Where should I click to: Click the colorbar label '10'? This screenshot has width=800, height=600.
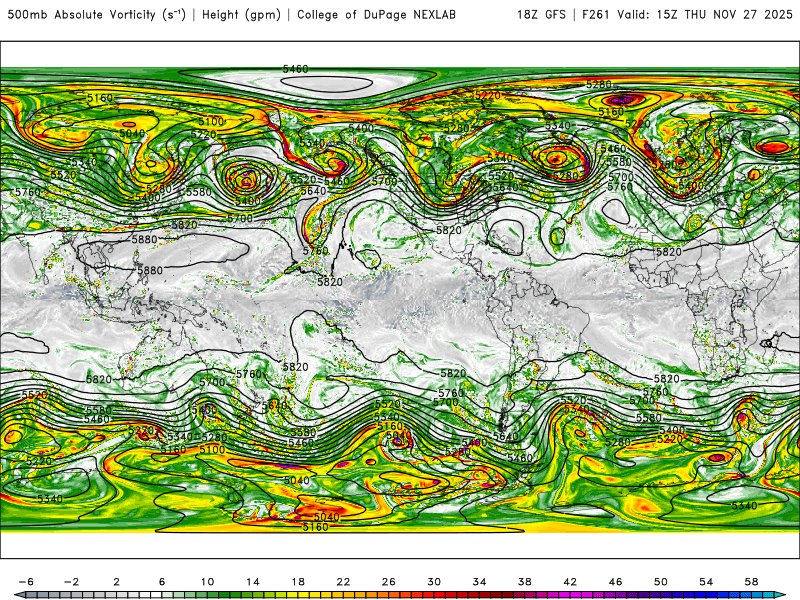[207, 582]
